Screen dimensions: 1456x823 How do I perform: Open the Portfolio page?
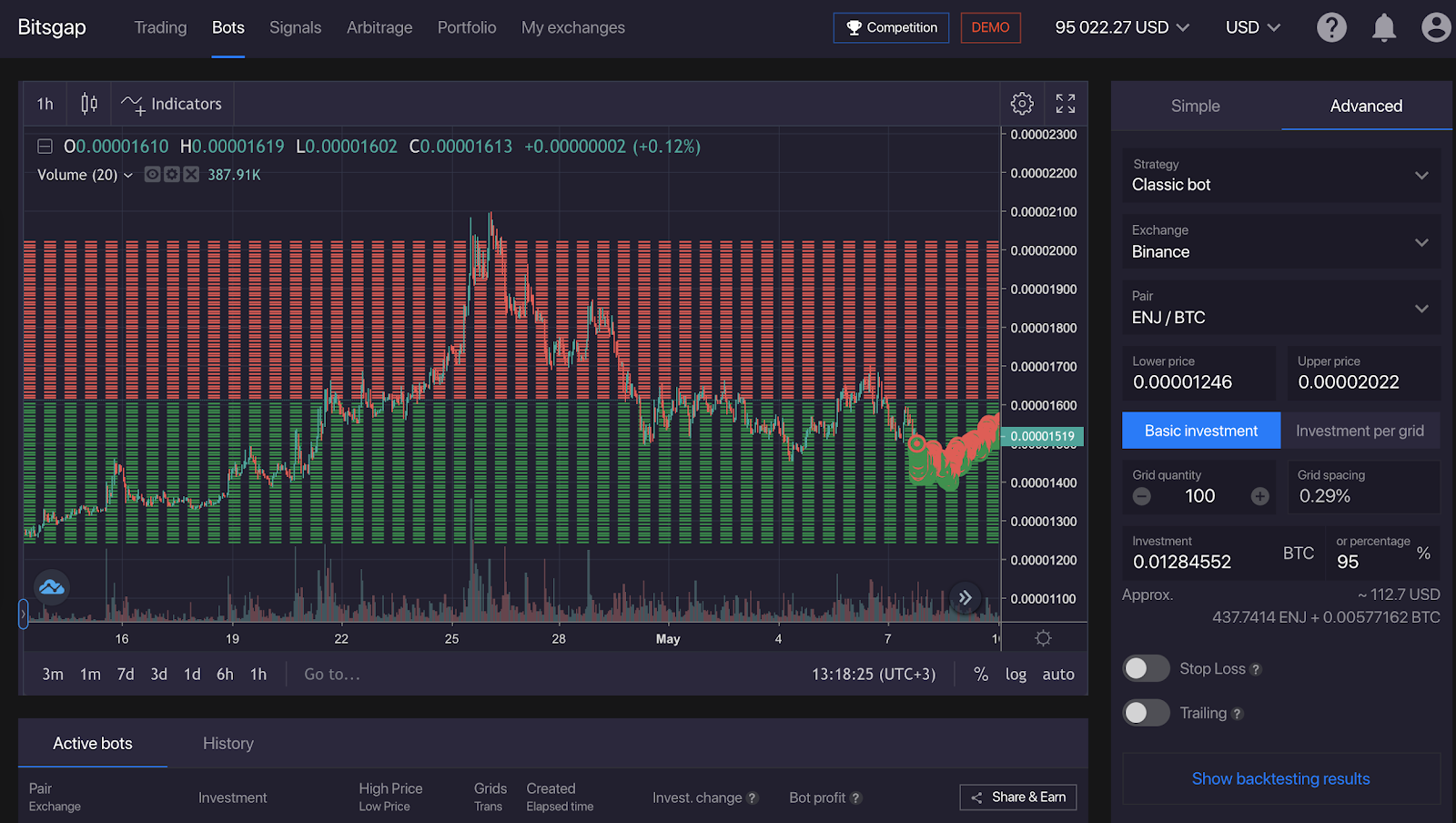click(x=467, y=27)
